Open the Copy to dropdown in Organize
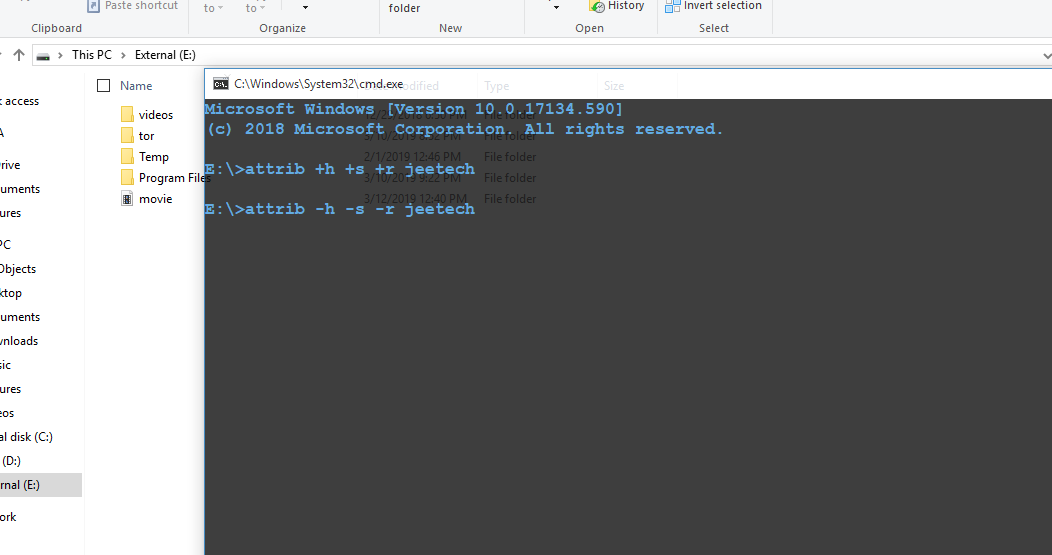This screenshot has height=555, width=1052. [255, 8]
